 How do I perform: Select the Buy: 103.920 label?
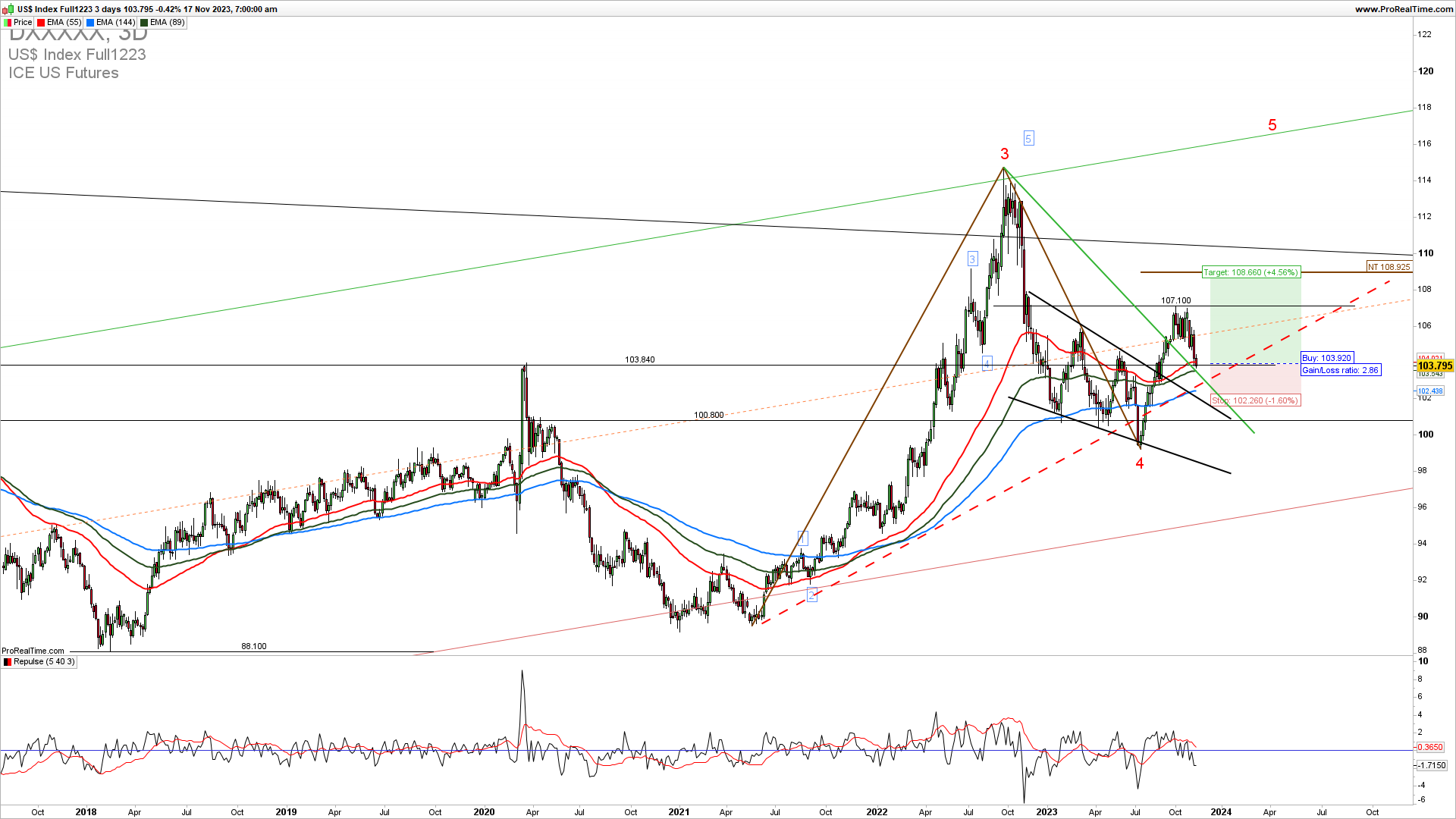1326,358
